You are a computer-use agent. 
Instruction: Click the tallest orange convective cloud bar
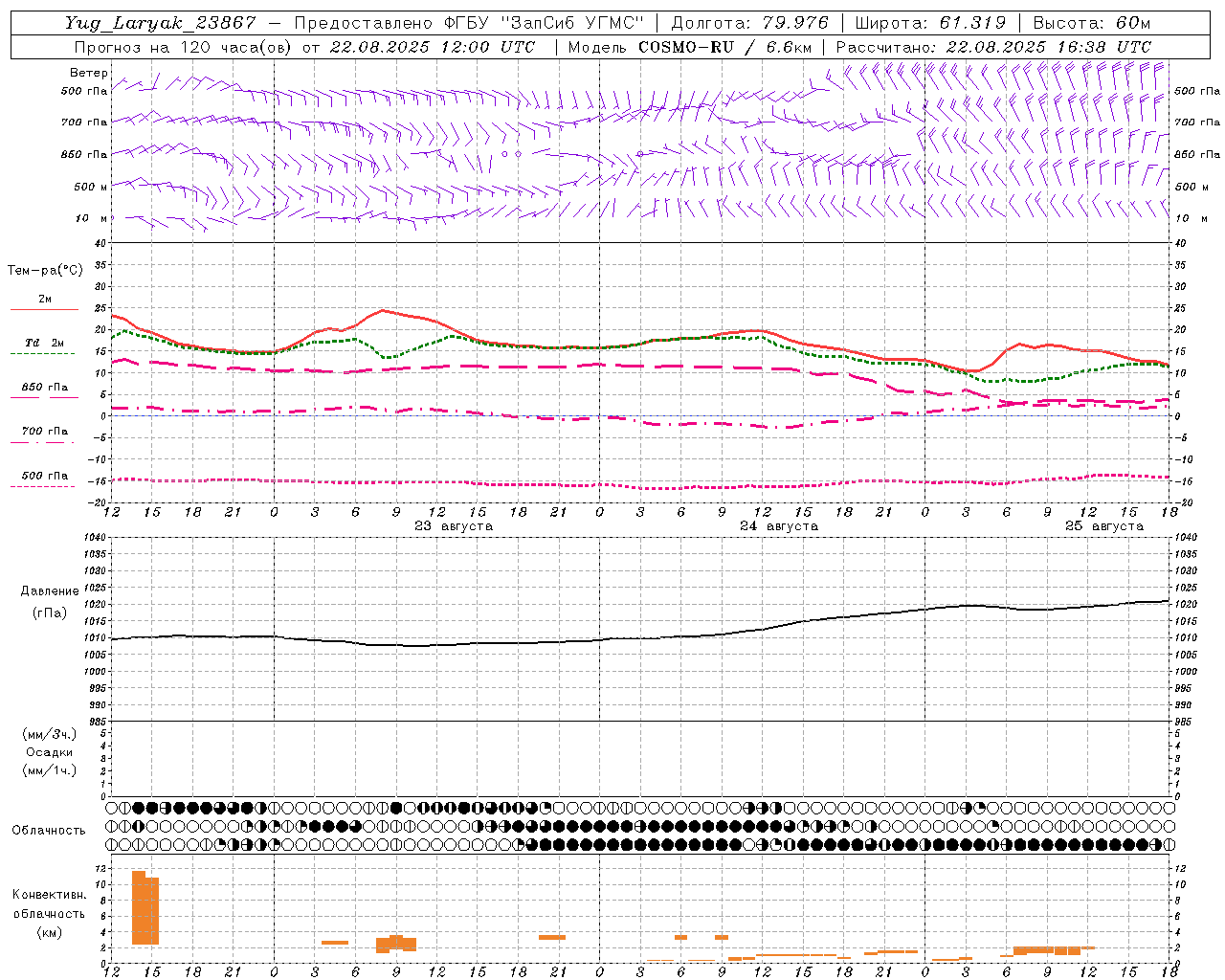[139, 908]
